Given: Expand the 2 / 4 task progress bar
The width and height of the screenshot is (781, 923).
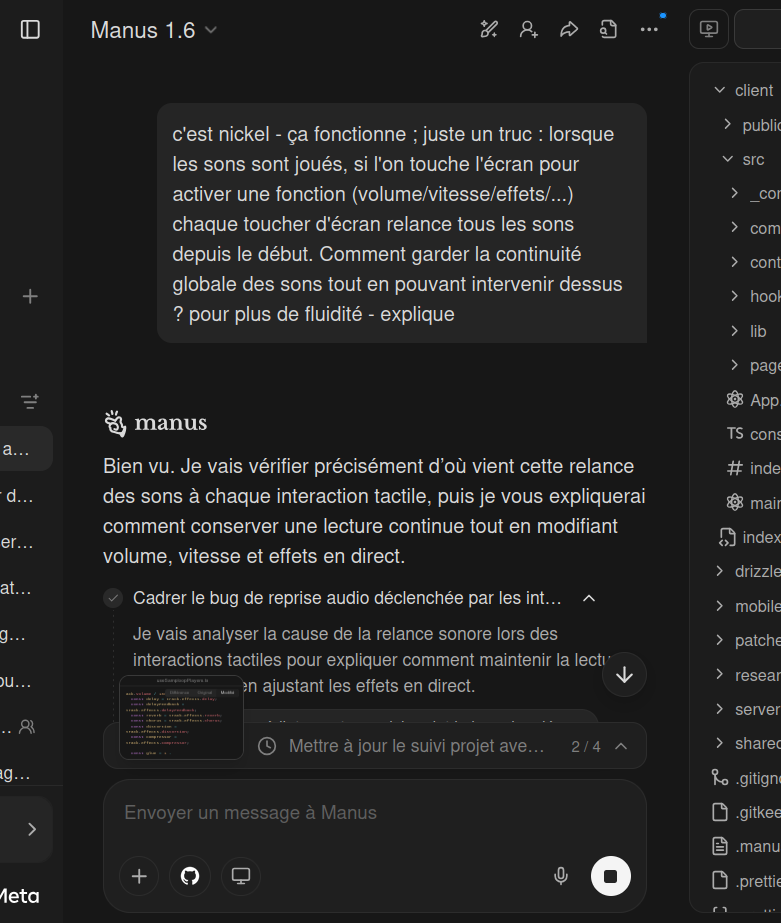Looking at the screenshot, I should [x=621, y=746].
